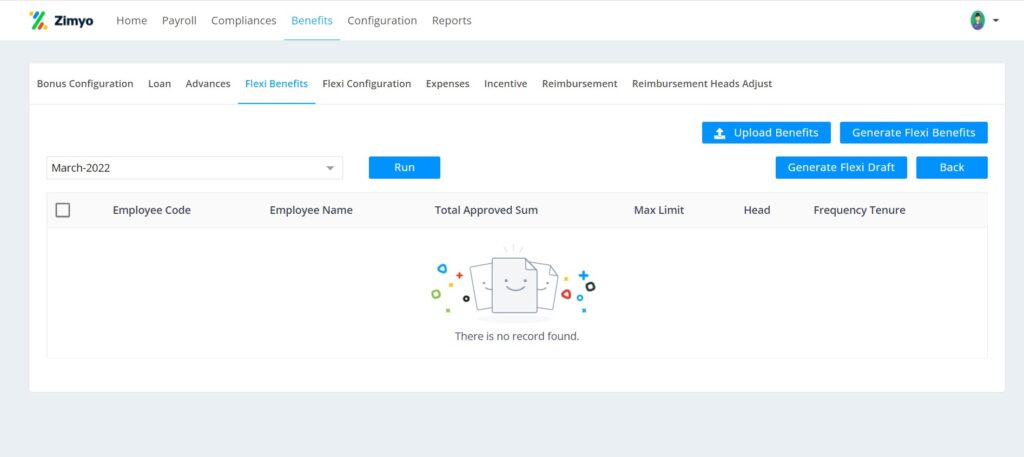
Task: Click the Head column header
Action: tap(757, 210)
